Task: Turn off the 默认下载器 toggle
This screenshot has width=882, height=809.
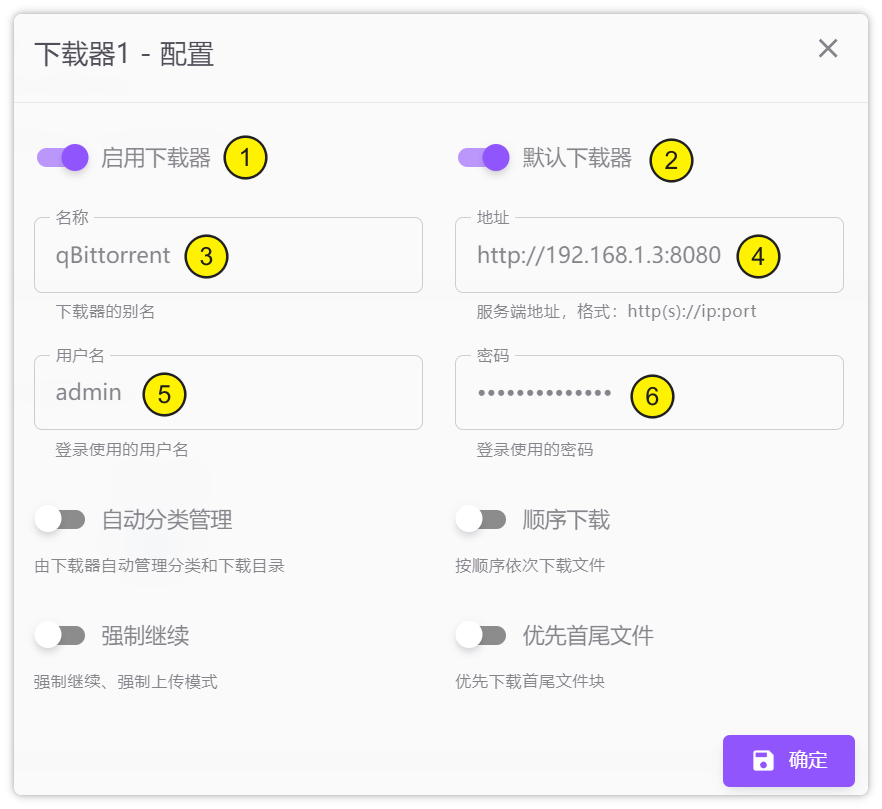Action: tap(483, 158)
